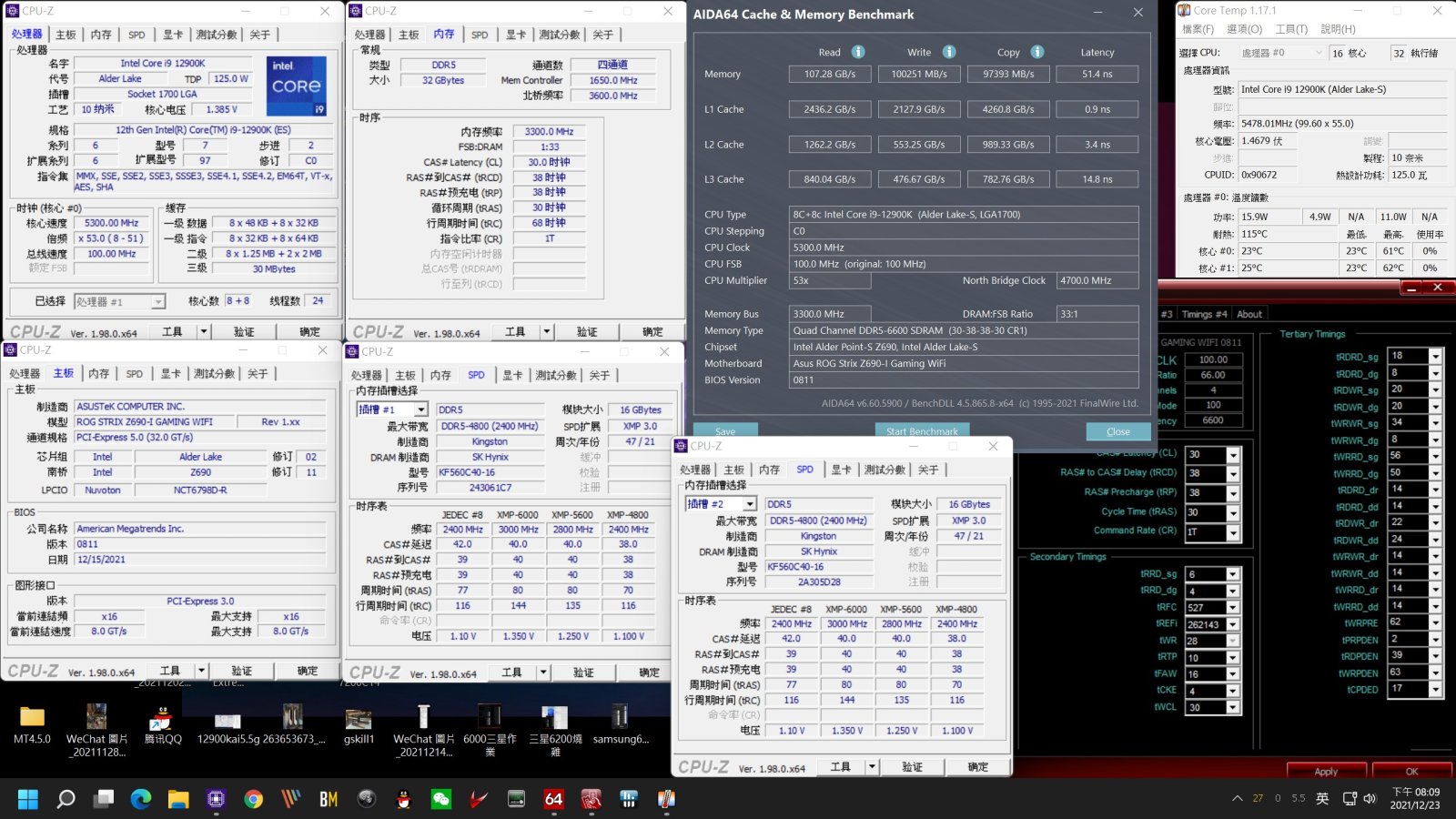This screenshot has height=819, width=1456.
Task: Click 验证 in CPU-Z processor window
Action: click(244, 331)
